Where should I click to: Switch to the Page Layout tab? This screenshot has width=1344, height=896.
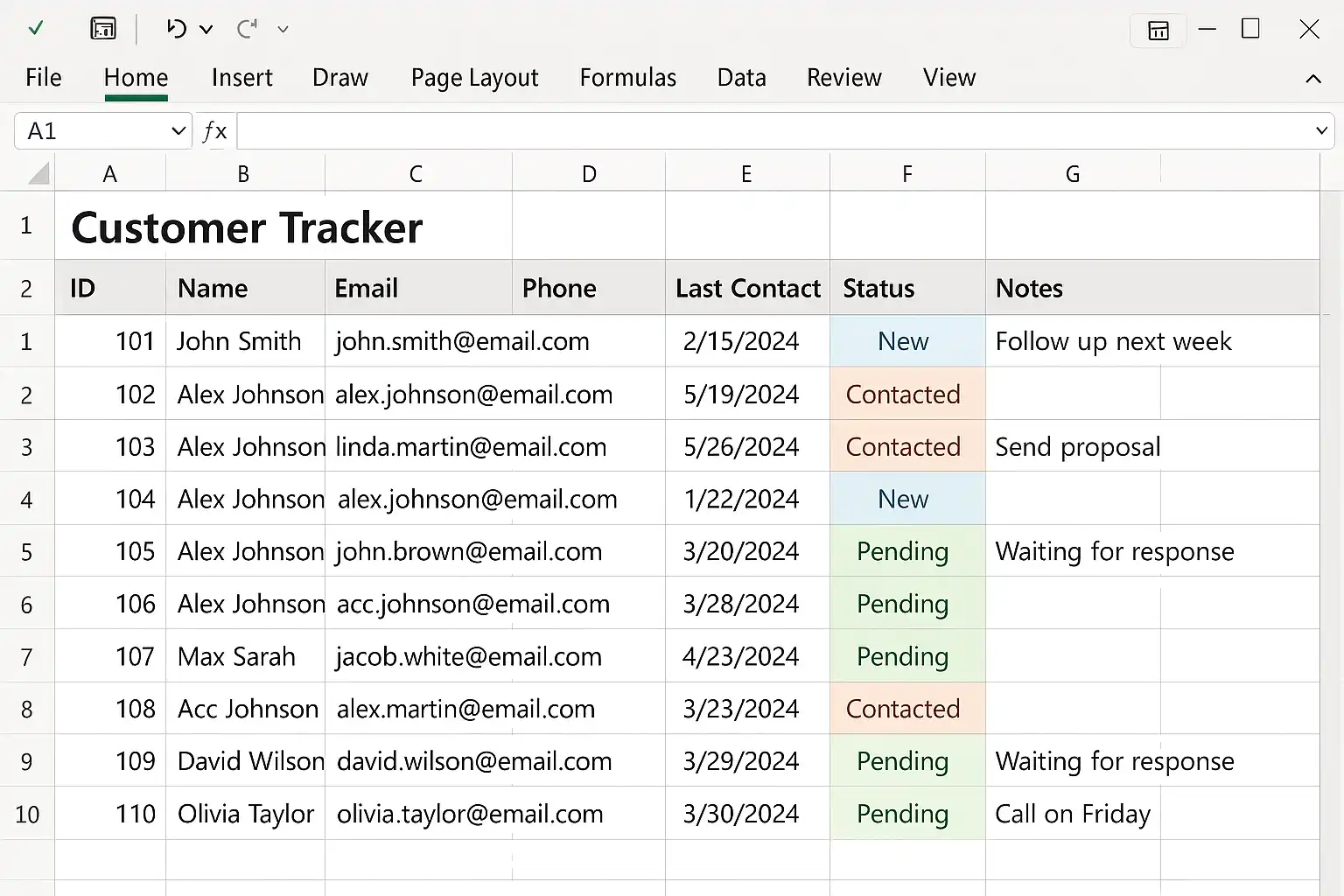point(474,78)
